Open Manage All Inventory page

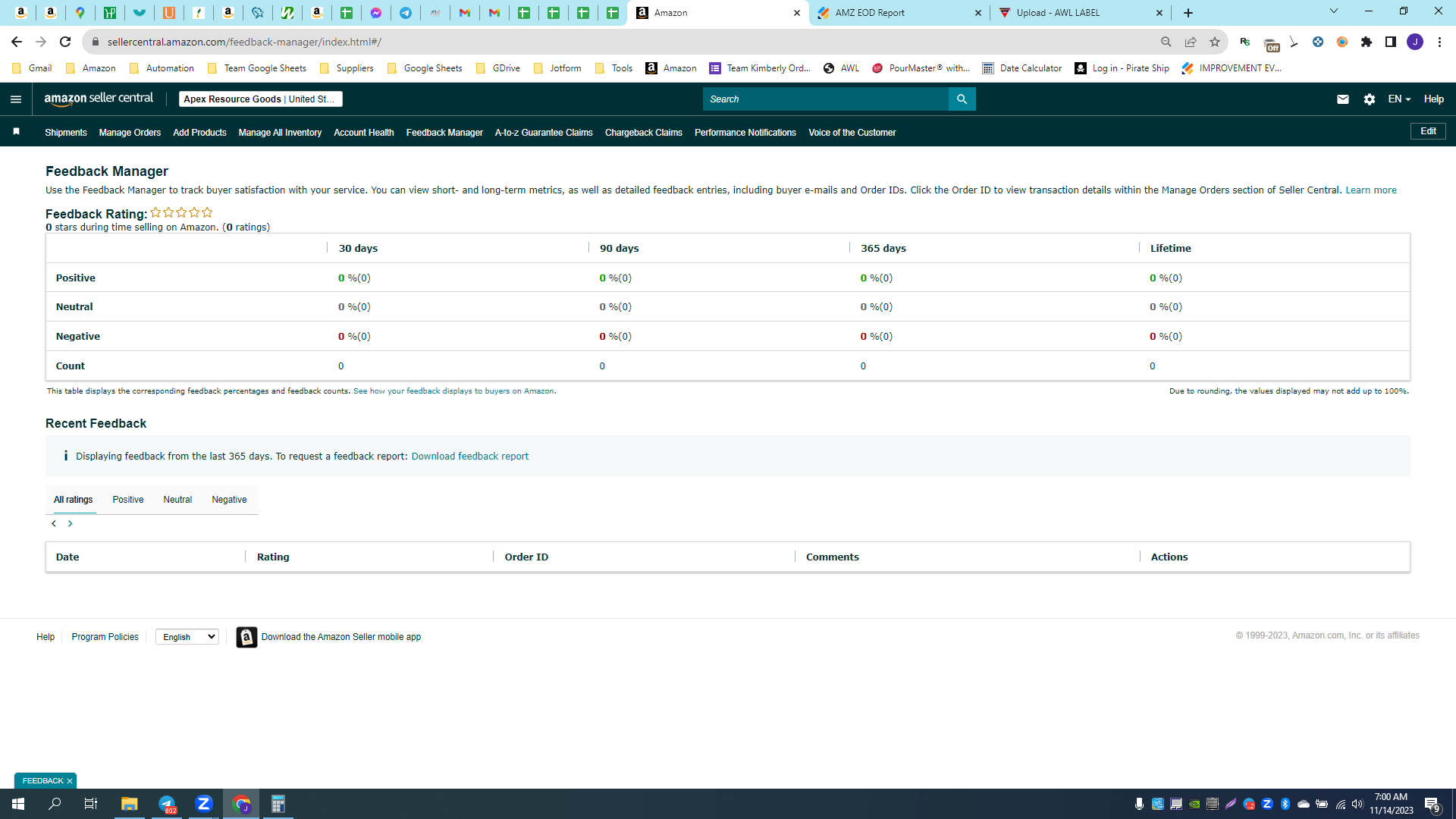280,133
